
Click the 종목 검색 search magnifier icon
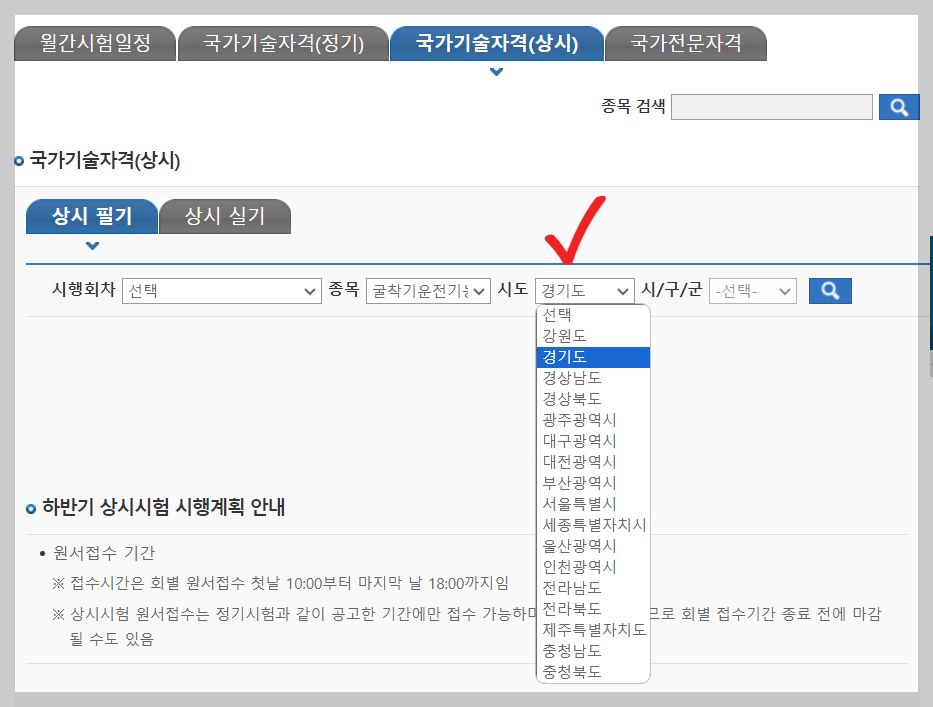[x=899, y=107]
